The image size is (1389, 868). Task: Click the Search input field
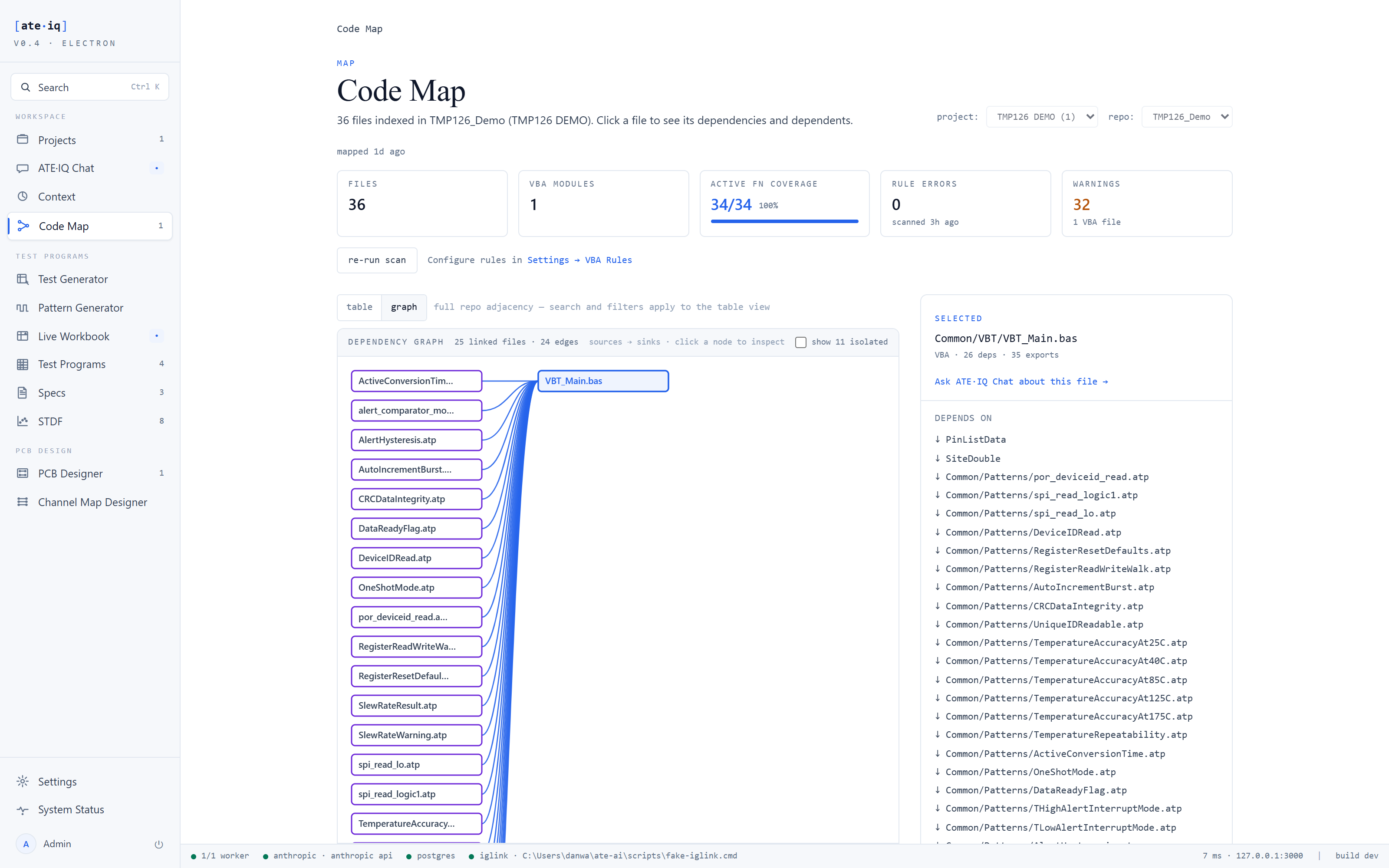[x=90, y=87]
